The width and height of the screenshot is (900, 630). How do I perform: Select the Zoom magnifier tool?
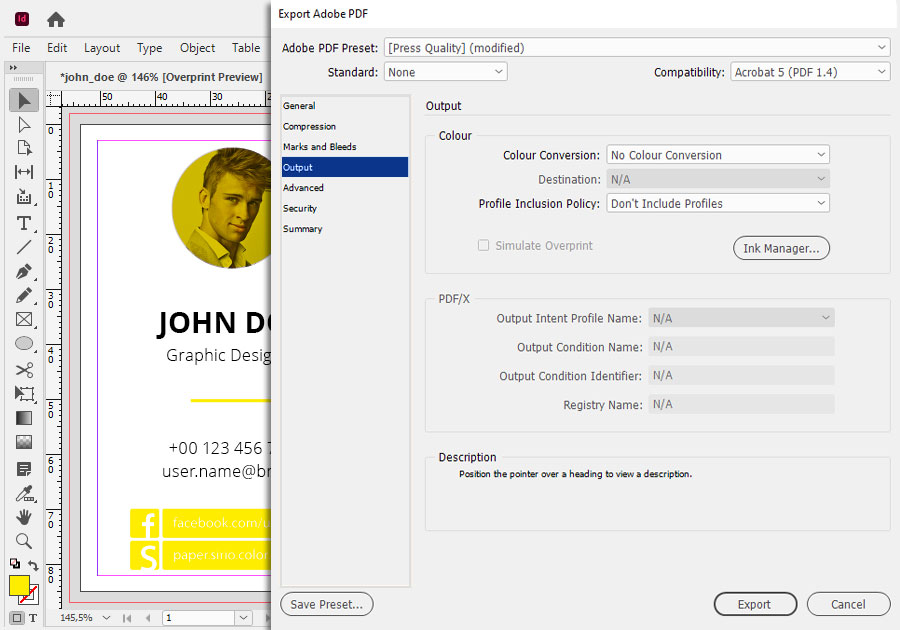[24, 541]
